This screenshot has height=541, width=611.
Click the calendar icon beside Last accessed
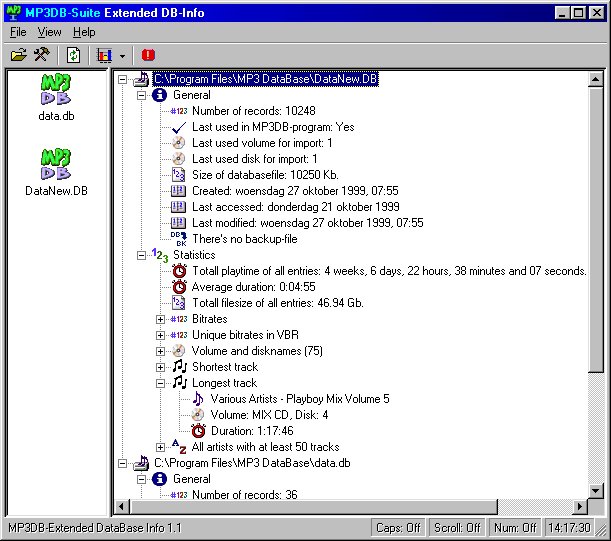tap(178, 207)
